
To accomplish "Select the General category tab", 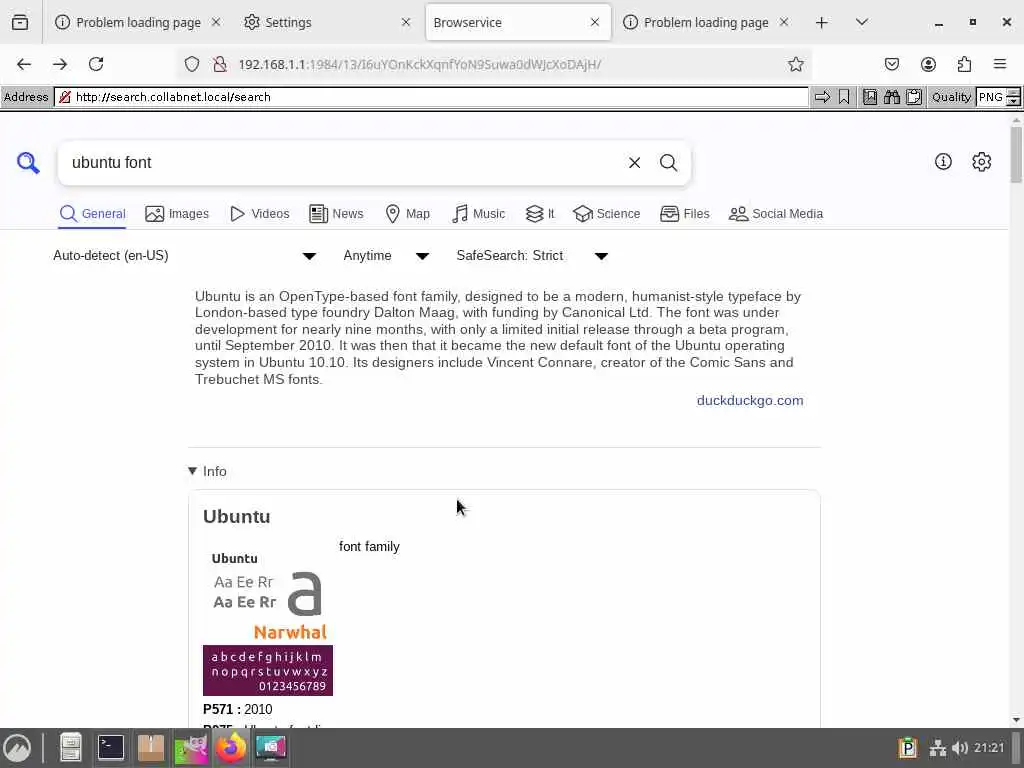I will [x=92, y=214].
